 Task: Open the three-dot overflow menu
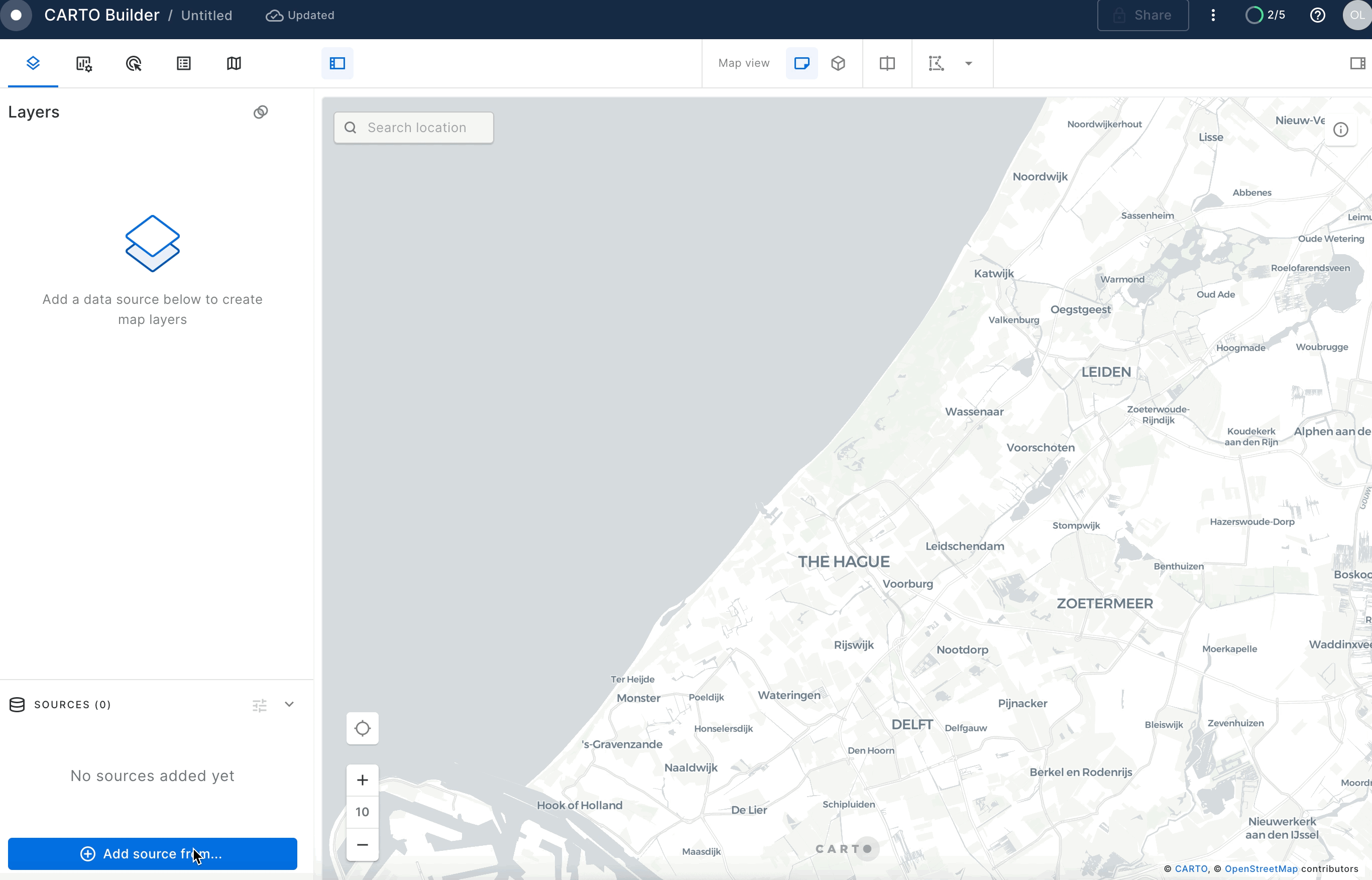[x=1213, y=16]
